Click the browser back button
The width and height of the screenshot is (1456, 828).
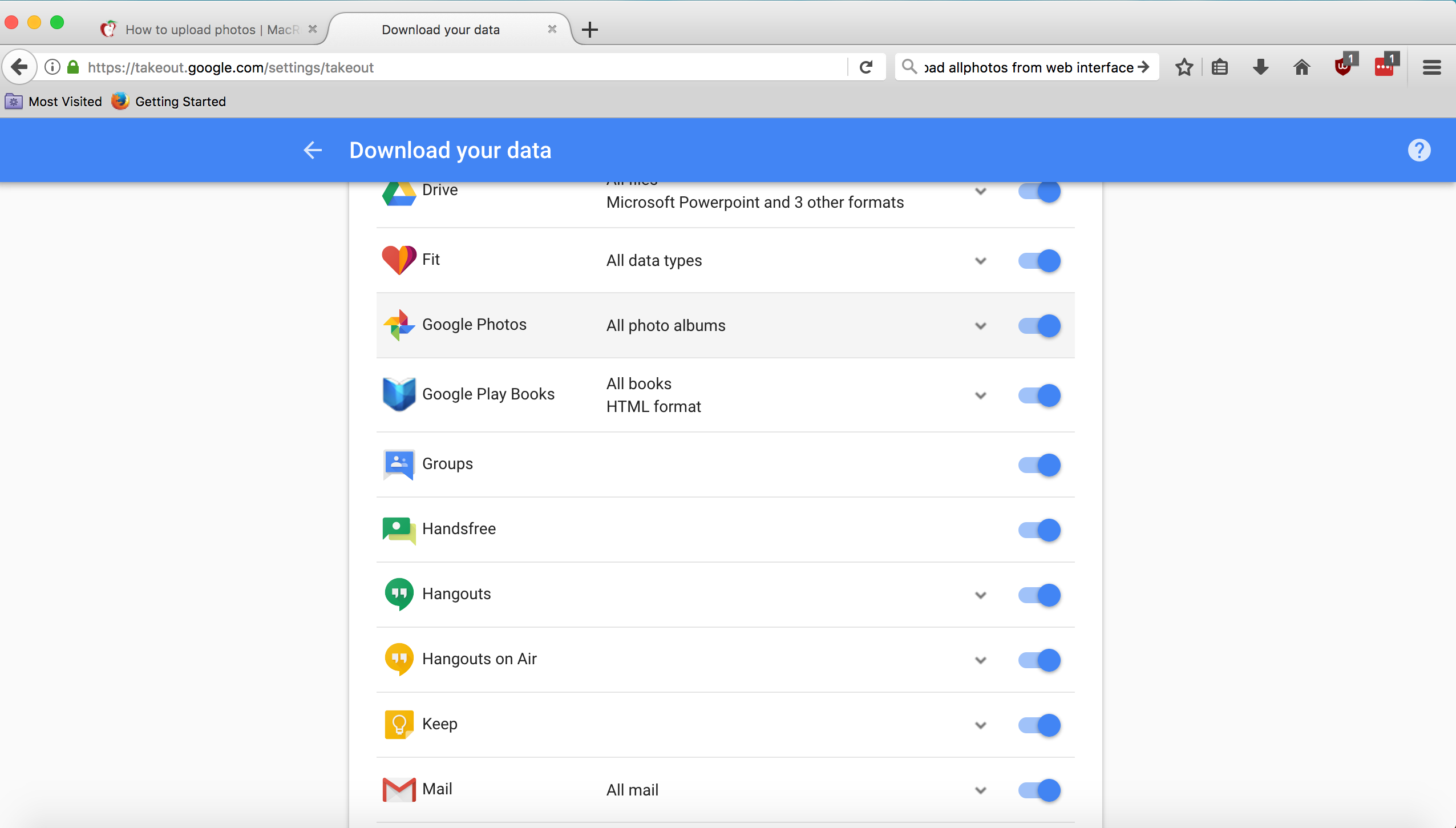pyautogui.click(x=19, y=67)
